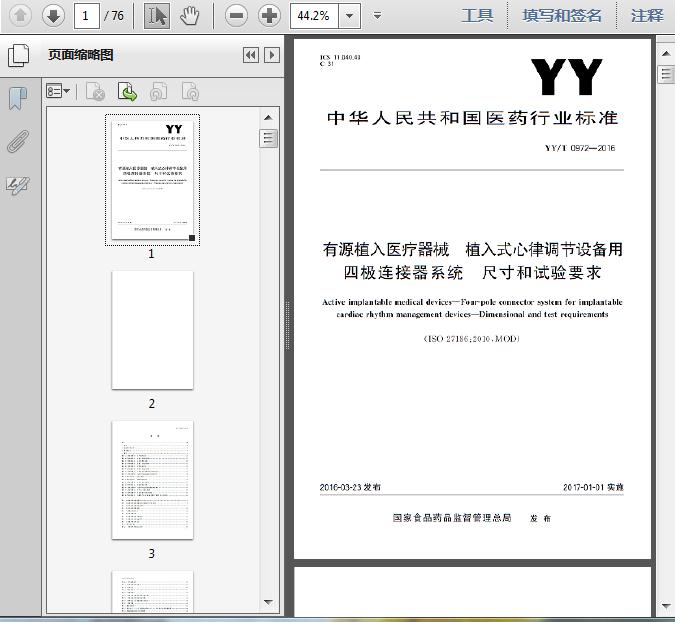Image resolution: width=675 pixels, height=622 pixels.
Task: Open the attachments paperclip panel
Action: tap(18, 142)
